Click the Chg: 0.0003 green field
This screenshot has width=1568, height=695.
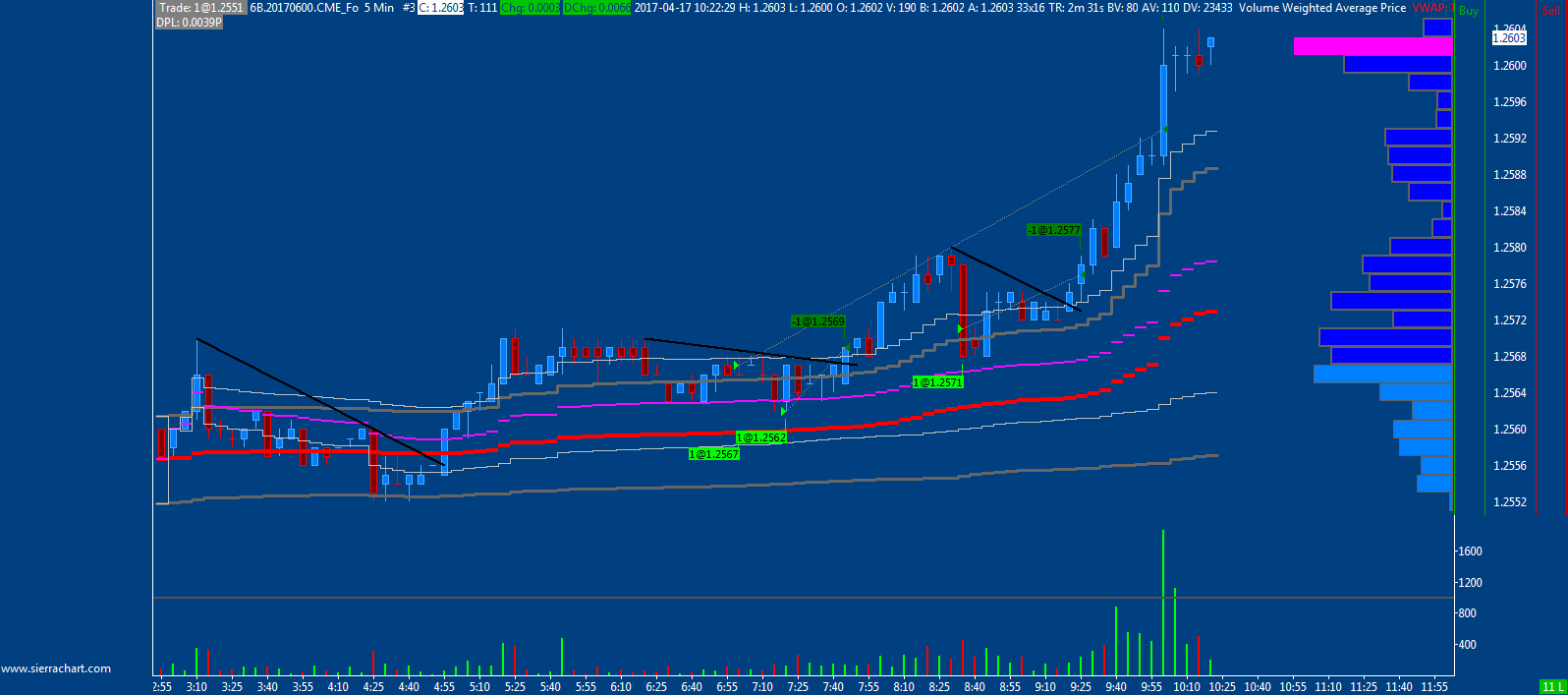531,8
